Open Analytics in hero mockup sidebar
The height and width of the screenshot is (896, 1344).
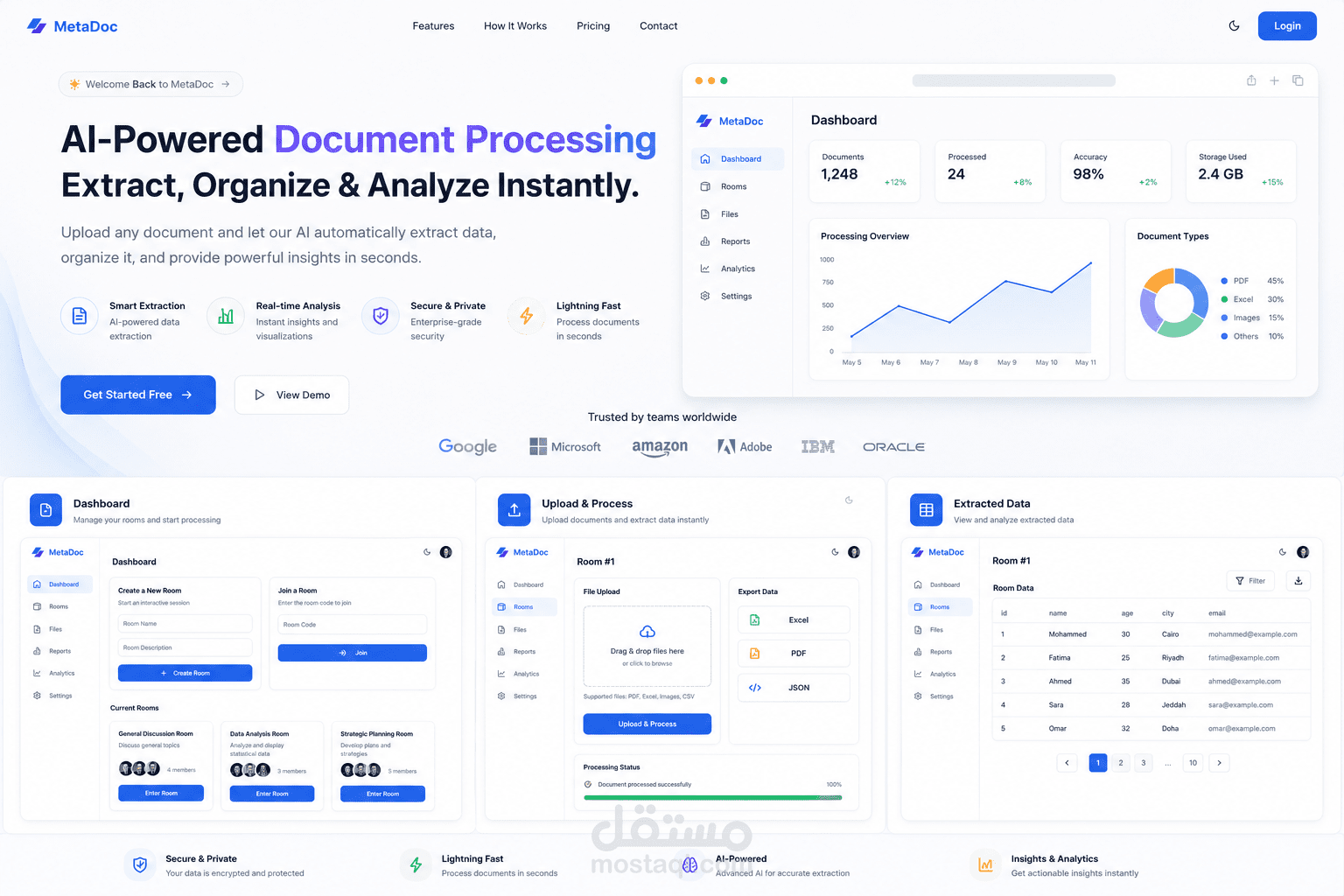pyautogui.click(x=738, y=269)
